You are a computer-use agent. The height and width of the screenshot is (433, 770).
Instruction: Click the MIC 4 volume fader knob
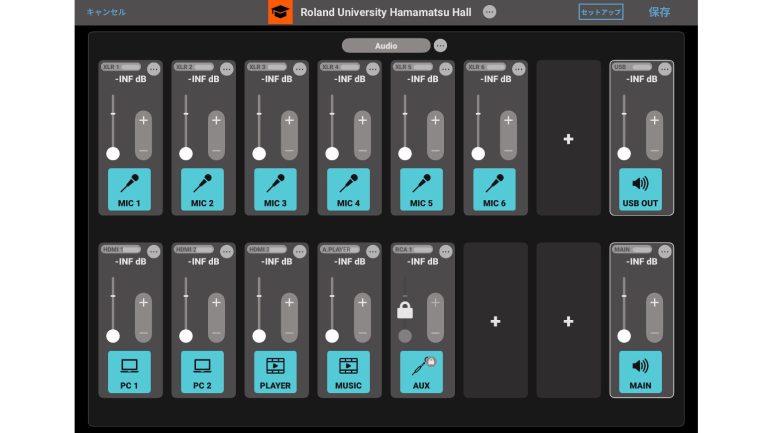pos(332,154)
